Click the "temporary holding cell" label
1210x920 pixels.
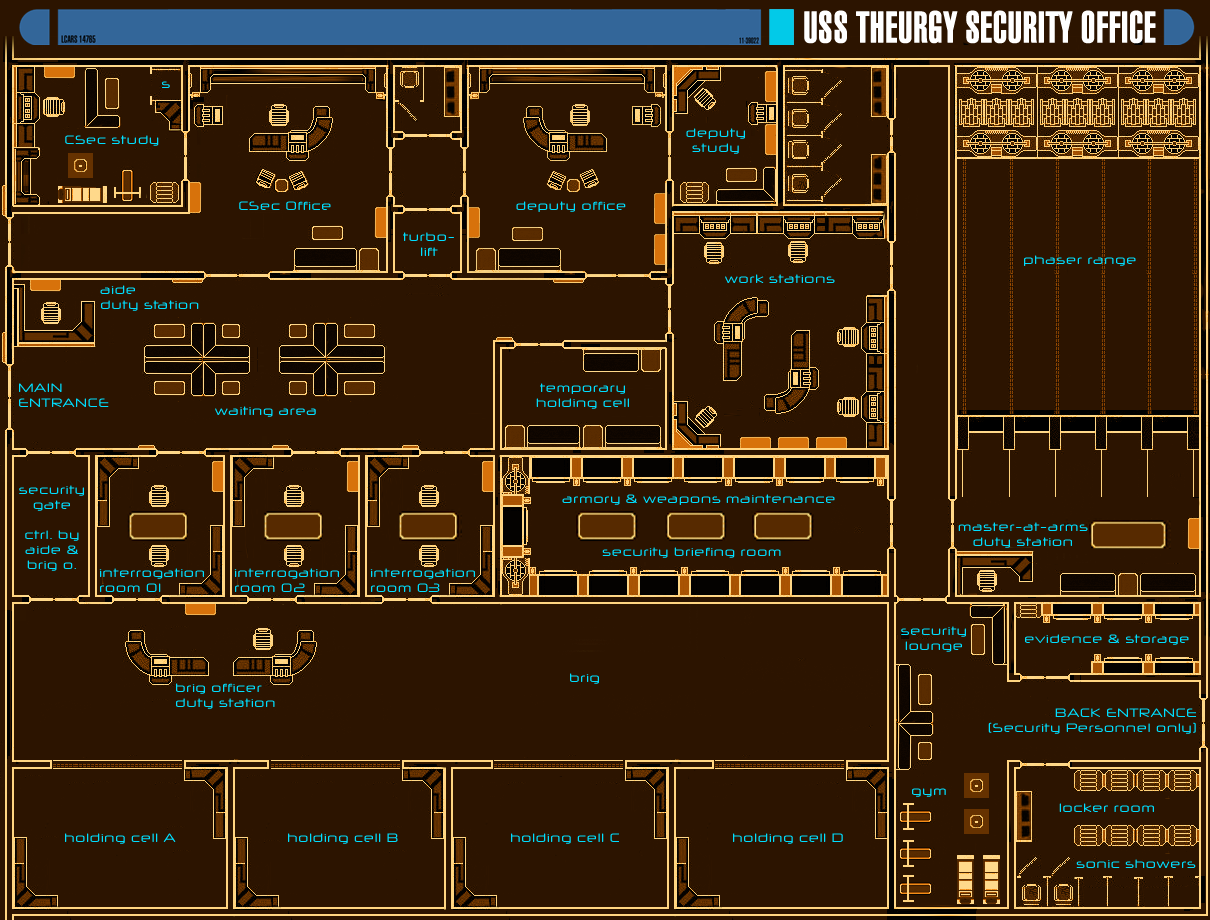583,395
